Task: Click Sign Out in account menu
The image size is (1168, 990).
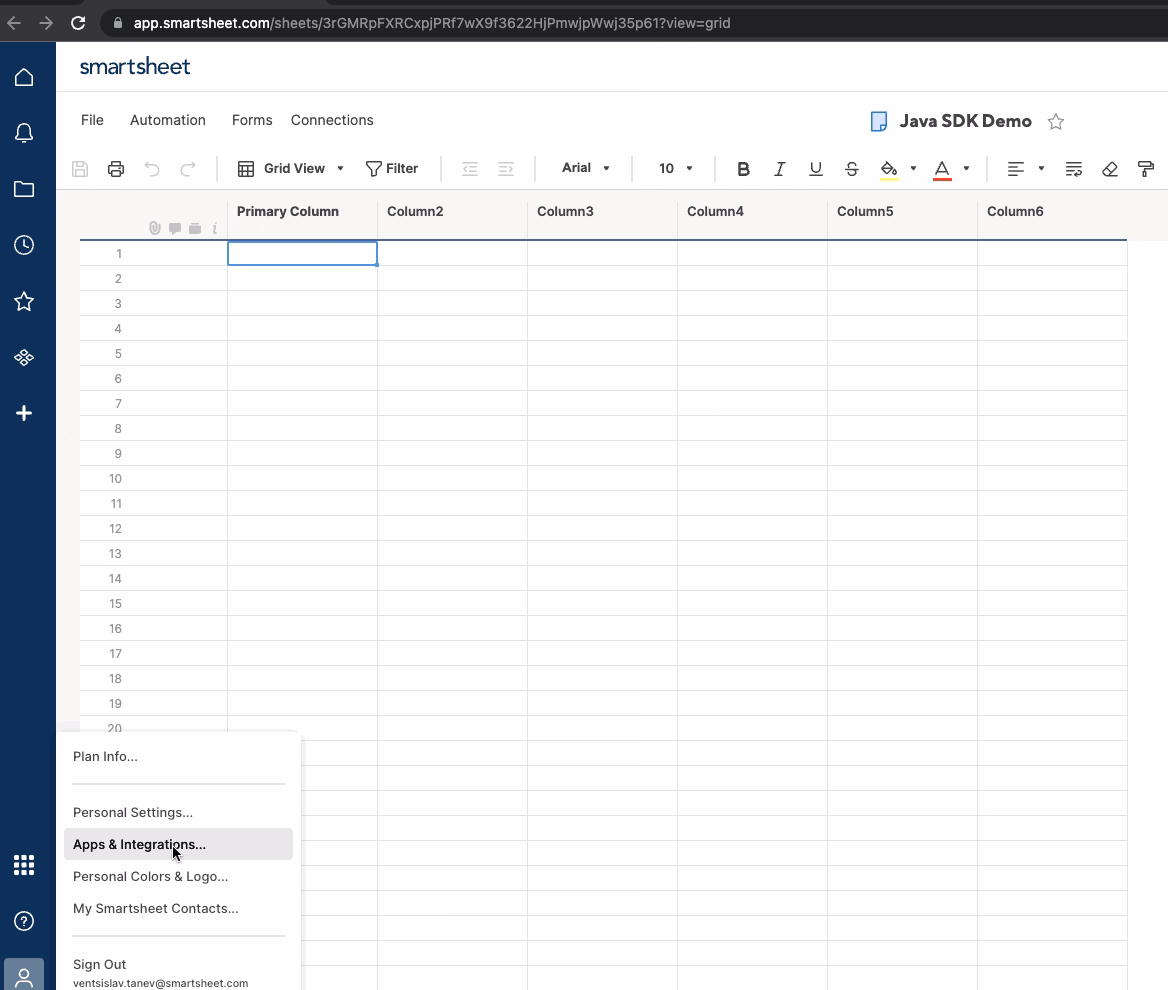Action: [x=100, y=964]
